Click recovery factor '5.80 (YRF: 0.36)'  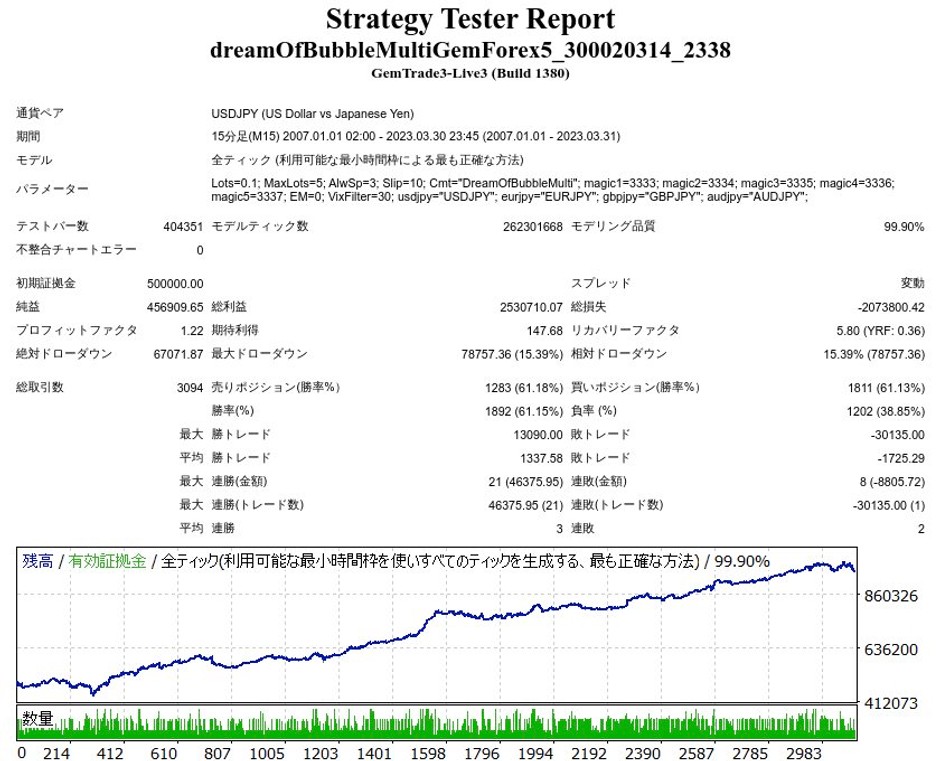pos(881,330)
